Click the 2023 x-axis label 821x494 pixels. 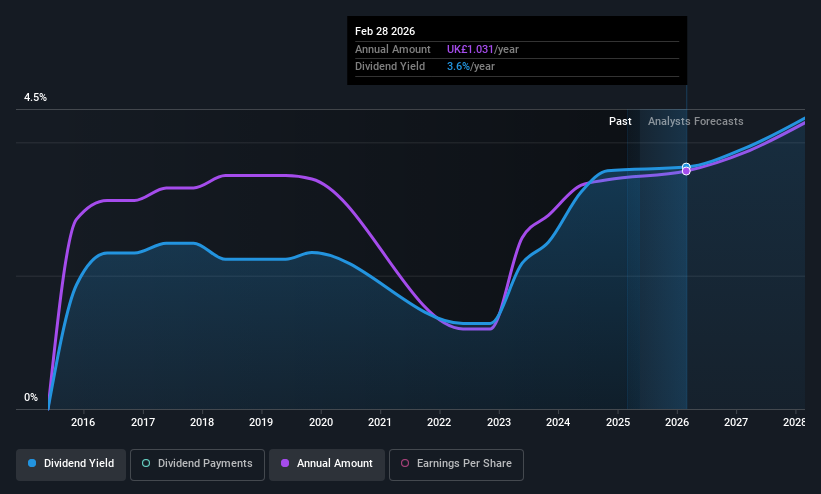(x=499, y=422)
